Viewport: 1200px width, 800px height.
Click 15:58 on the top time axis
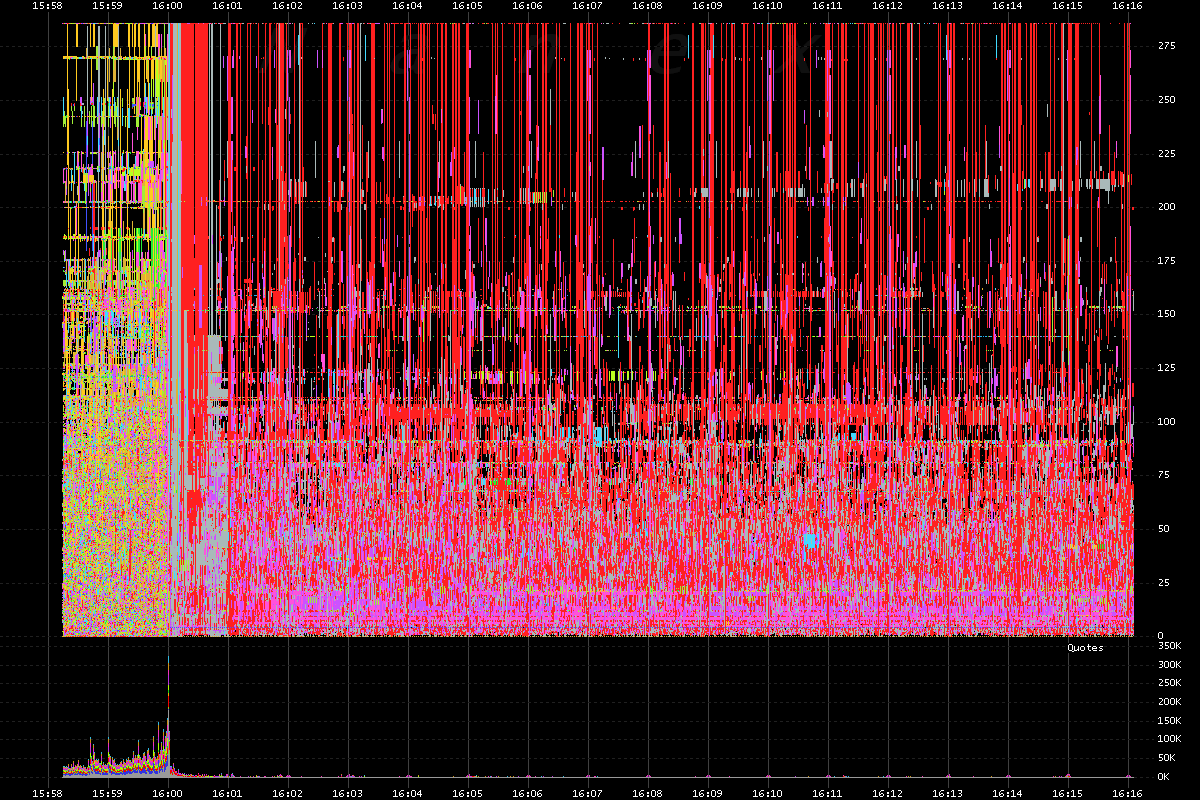pos(47,6)
